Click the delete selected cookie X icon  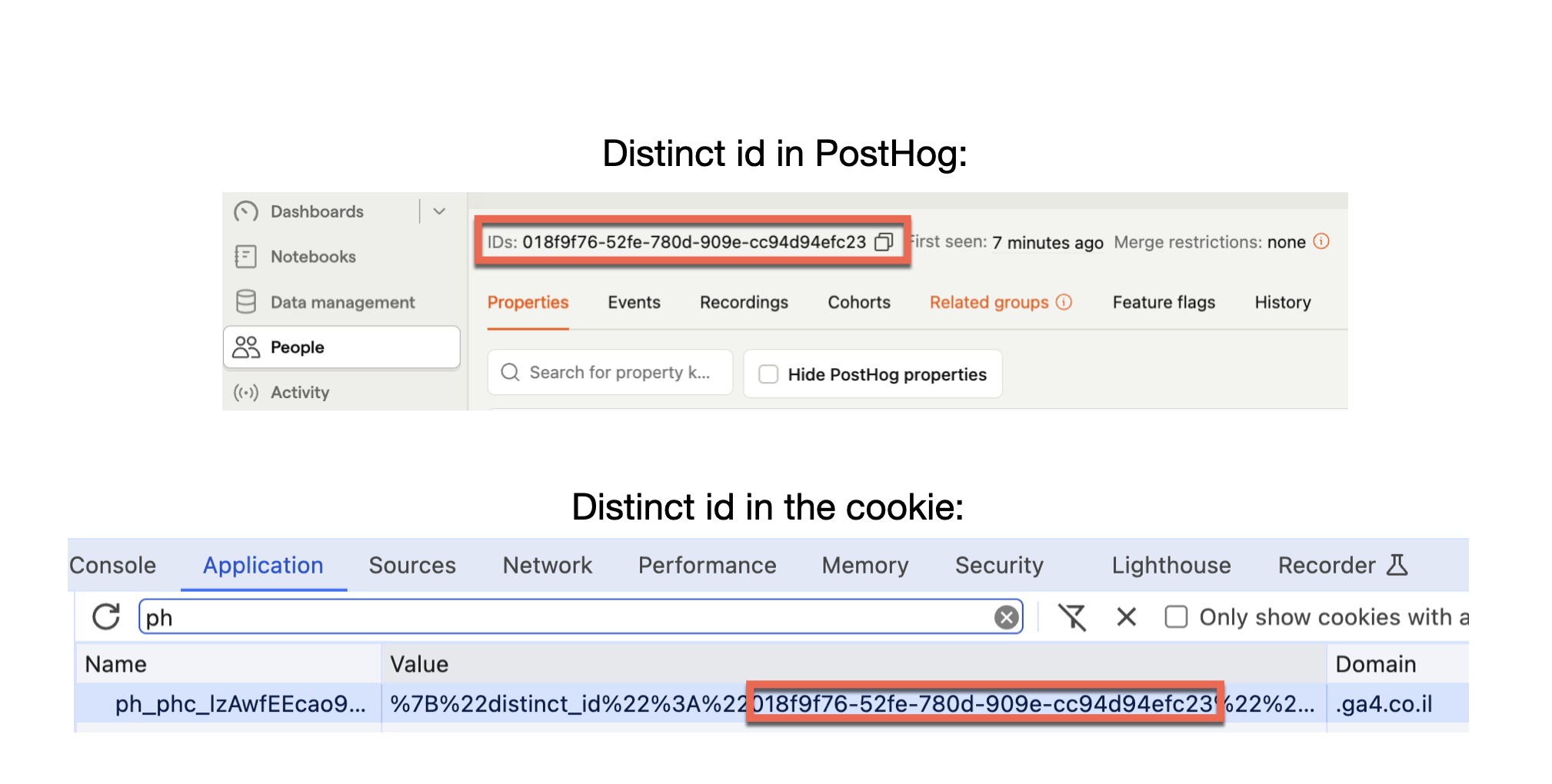click(1126, 617)
